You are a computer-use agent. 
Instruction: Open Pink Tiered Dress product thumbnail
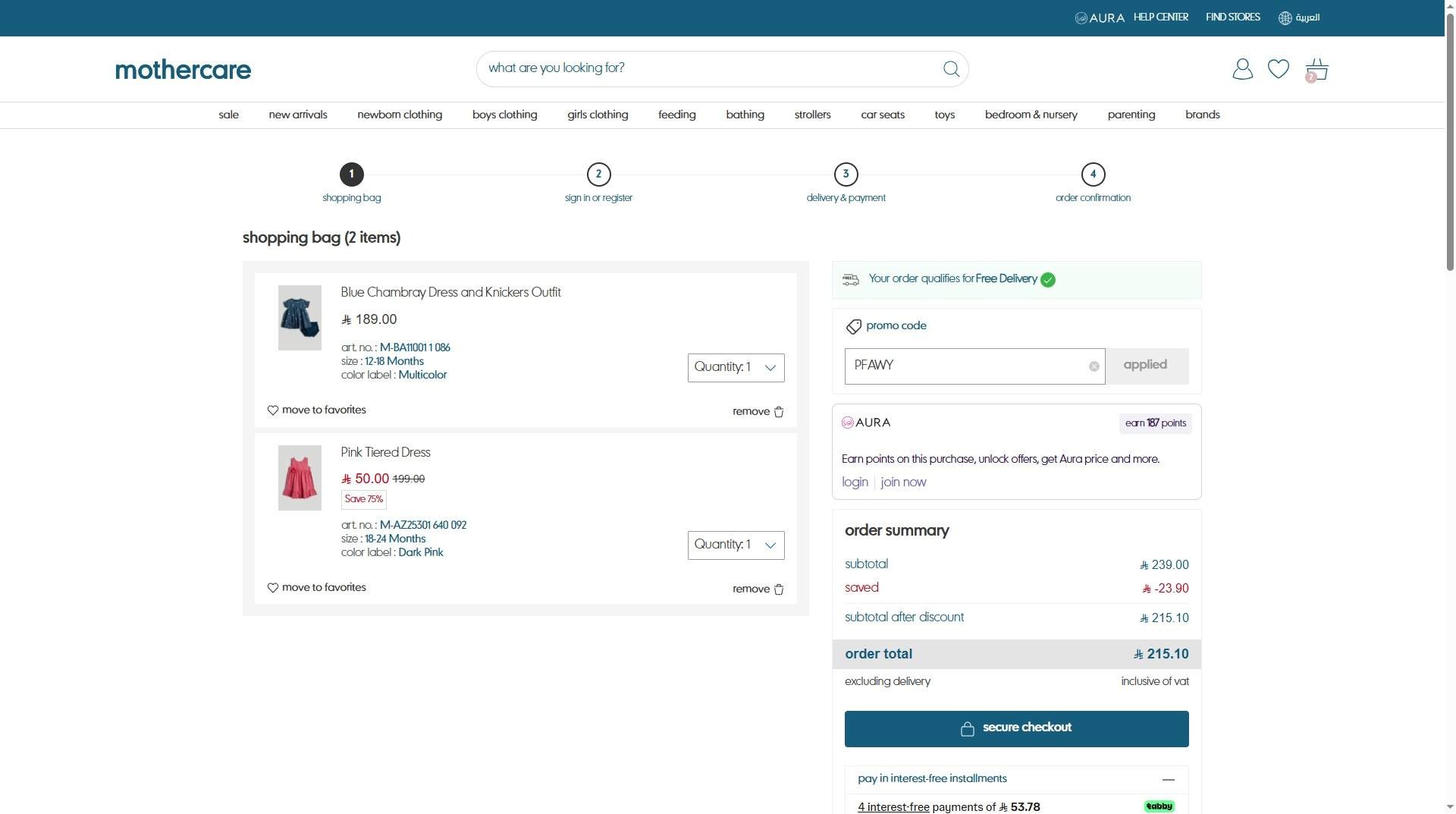300,478
